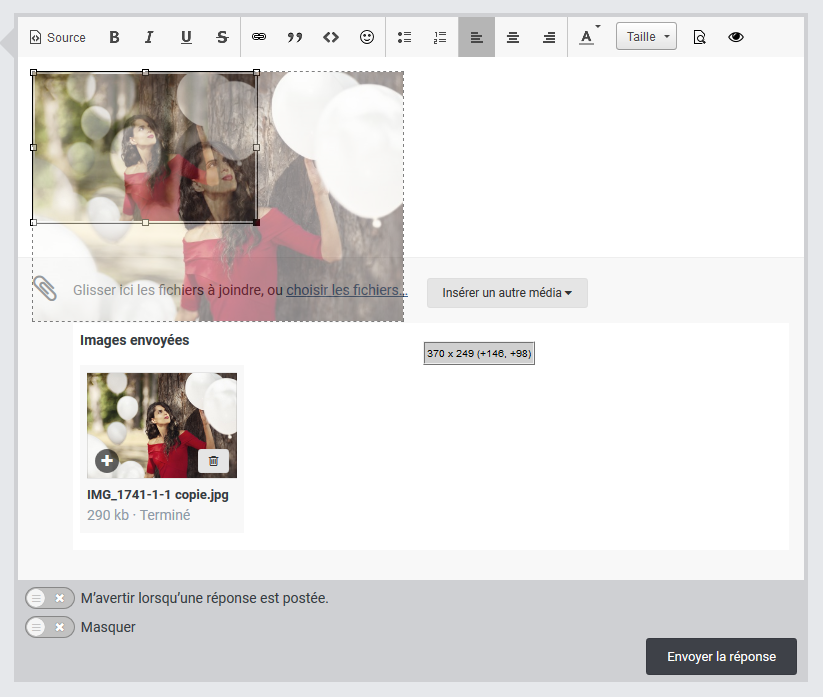Image resolution: width=823 pixels, height=697 pixels.
Task: Insert a bulleted list
Action: [404, 37]
